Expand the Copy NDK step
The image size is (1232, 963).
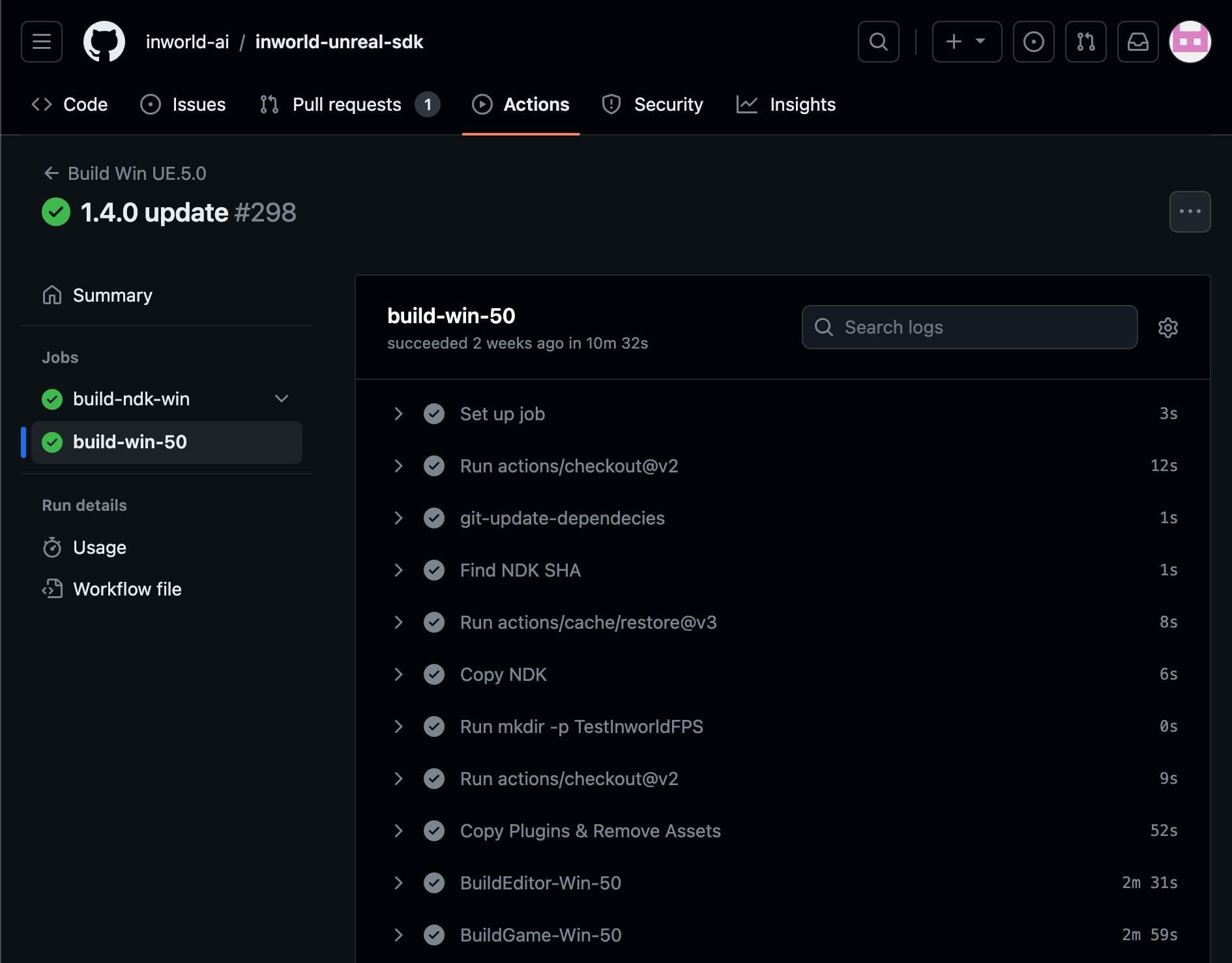pos(398,674)
